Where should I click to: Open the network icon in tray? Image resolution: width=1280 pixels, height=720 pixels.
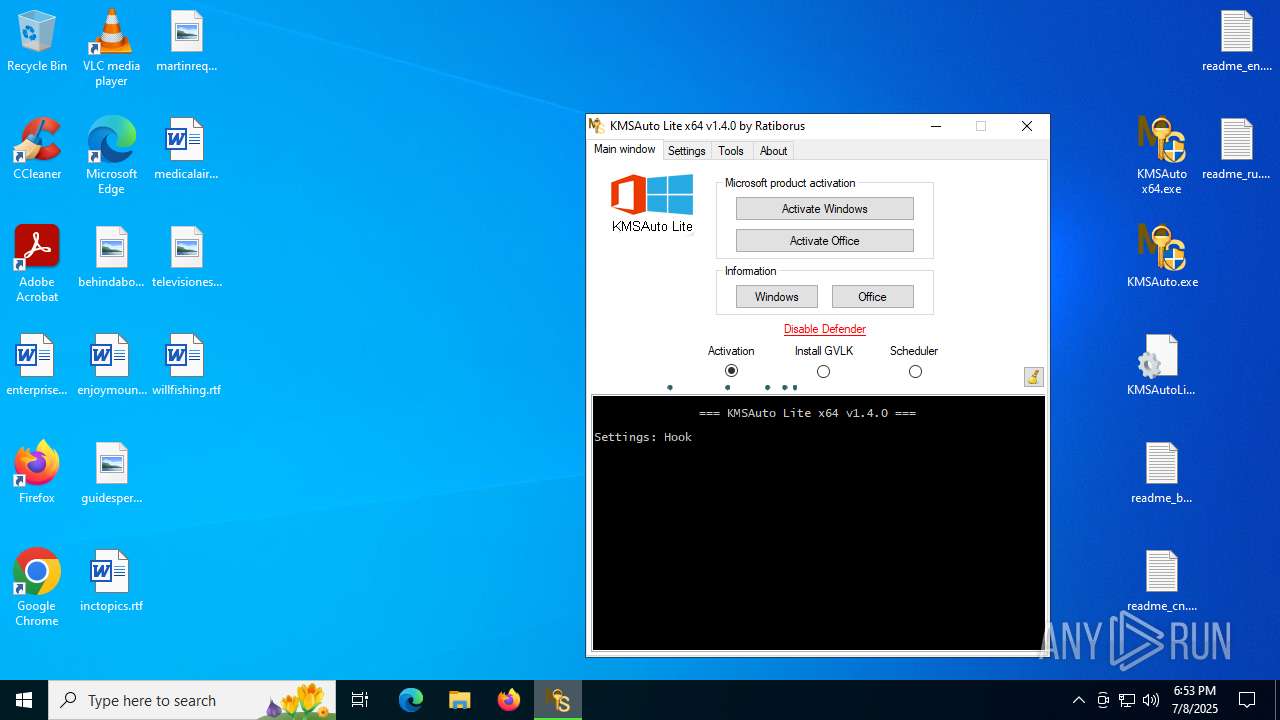[x=1127, y=700]
